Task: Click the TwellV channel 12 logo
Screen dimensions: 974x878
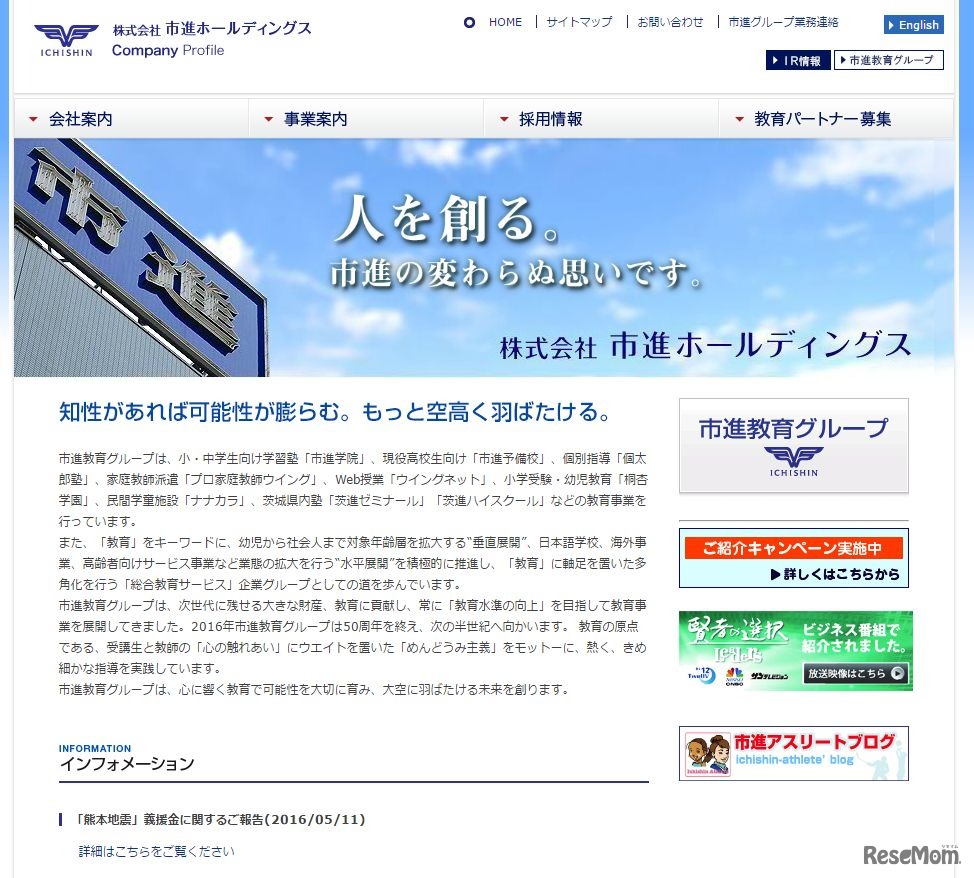Action: [x=703, y=673]
